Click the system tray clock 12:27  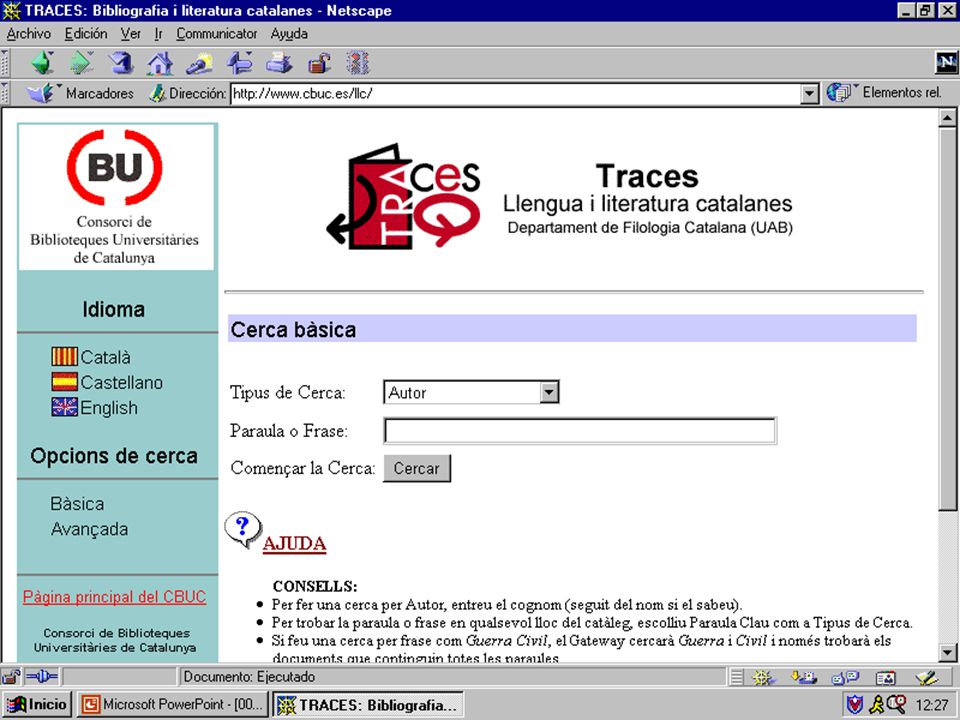coord(932,705)
